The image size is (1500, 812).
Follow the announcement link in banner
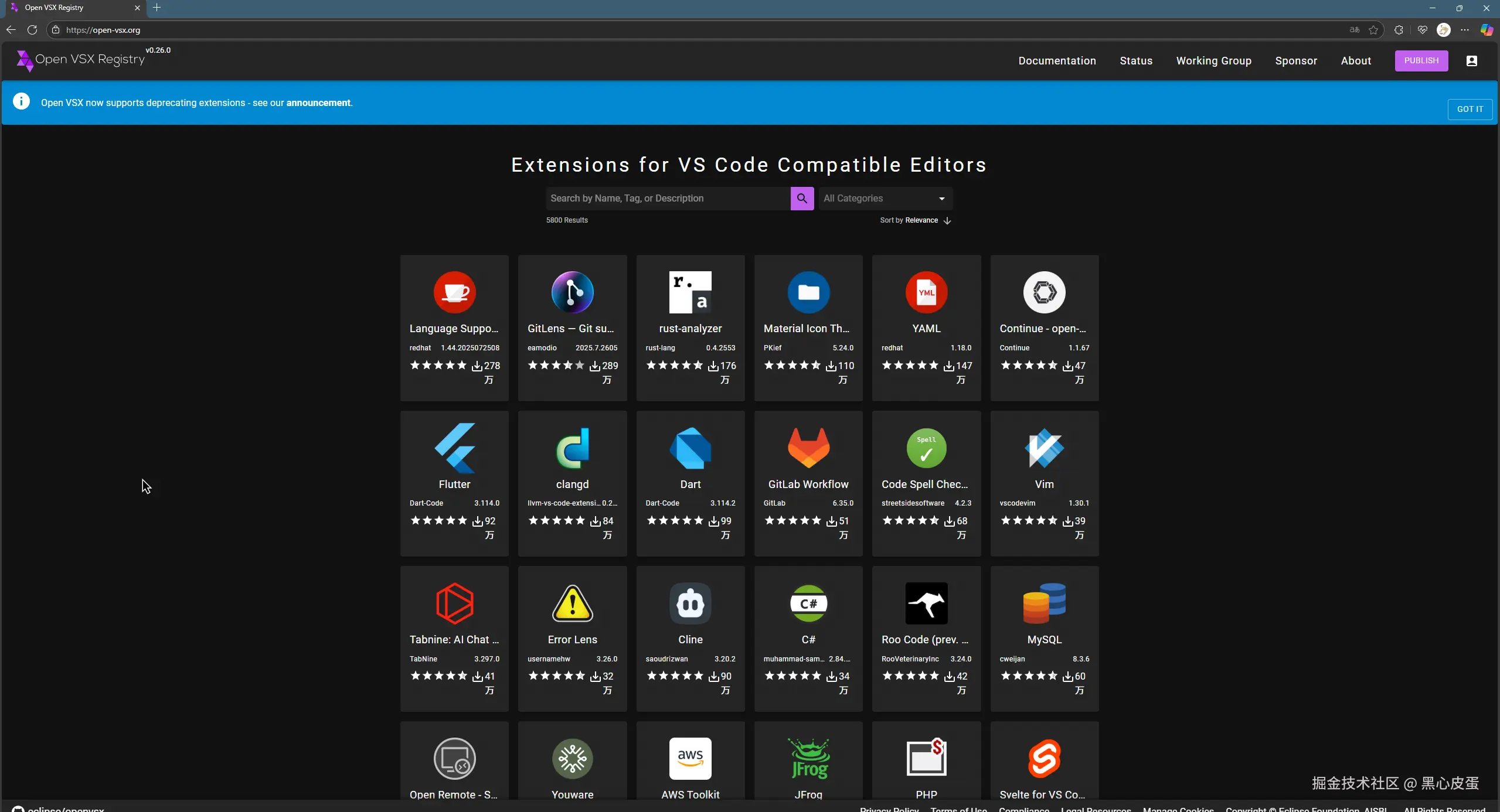point(318,103)
